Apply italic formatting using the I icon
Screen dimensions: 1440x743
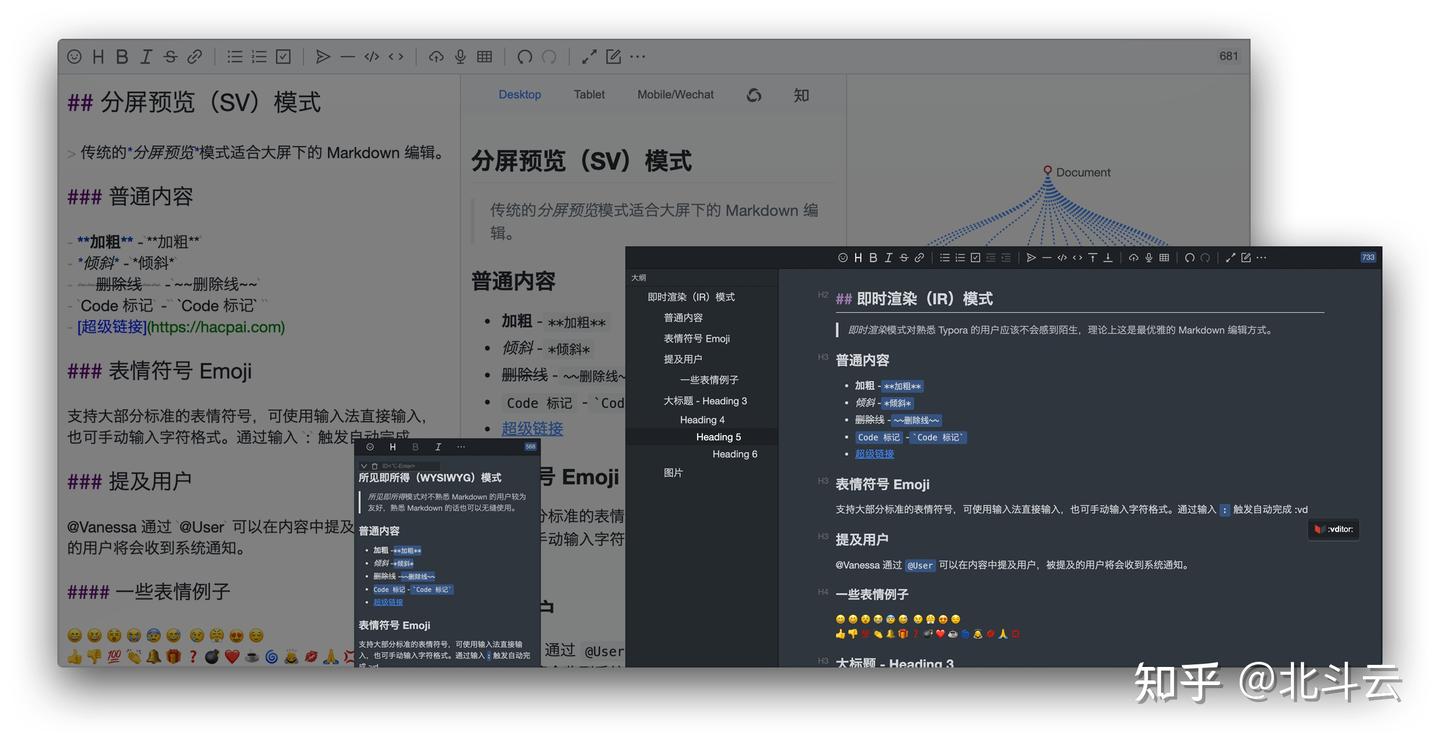pos(145,56)
